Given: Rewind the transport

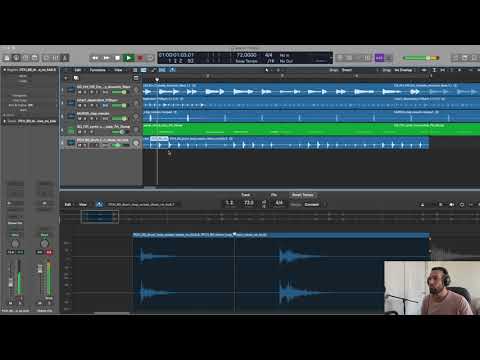Looking at the screenshot, I should click(95, 58).
